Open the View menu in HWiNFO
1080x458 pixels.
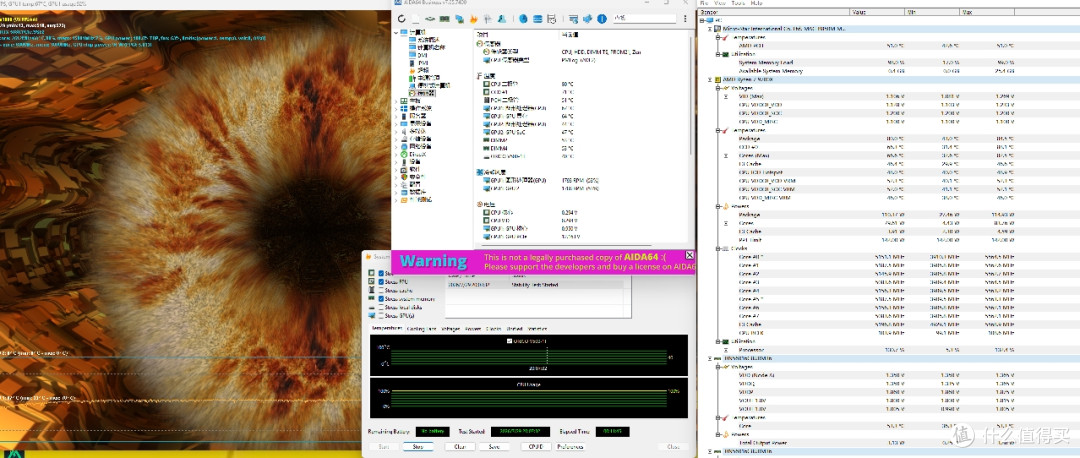(x=720, y=3)
